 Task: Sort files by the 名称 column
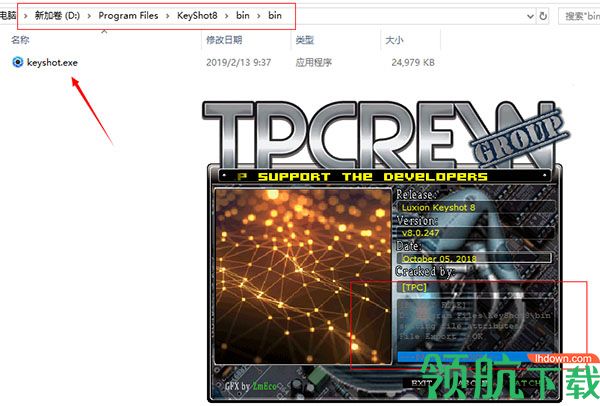20,40
